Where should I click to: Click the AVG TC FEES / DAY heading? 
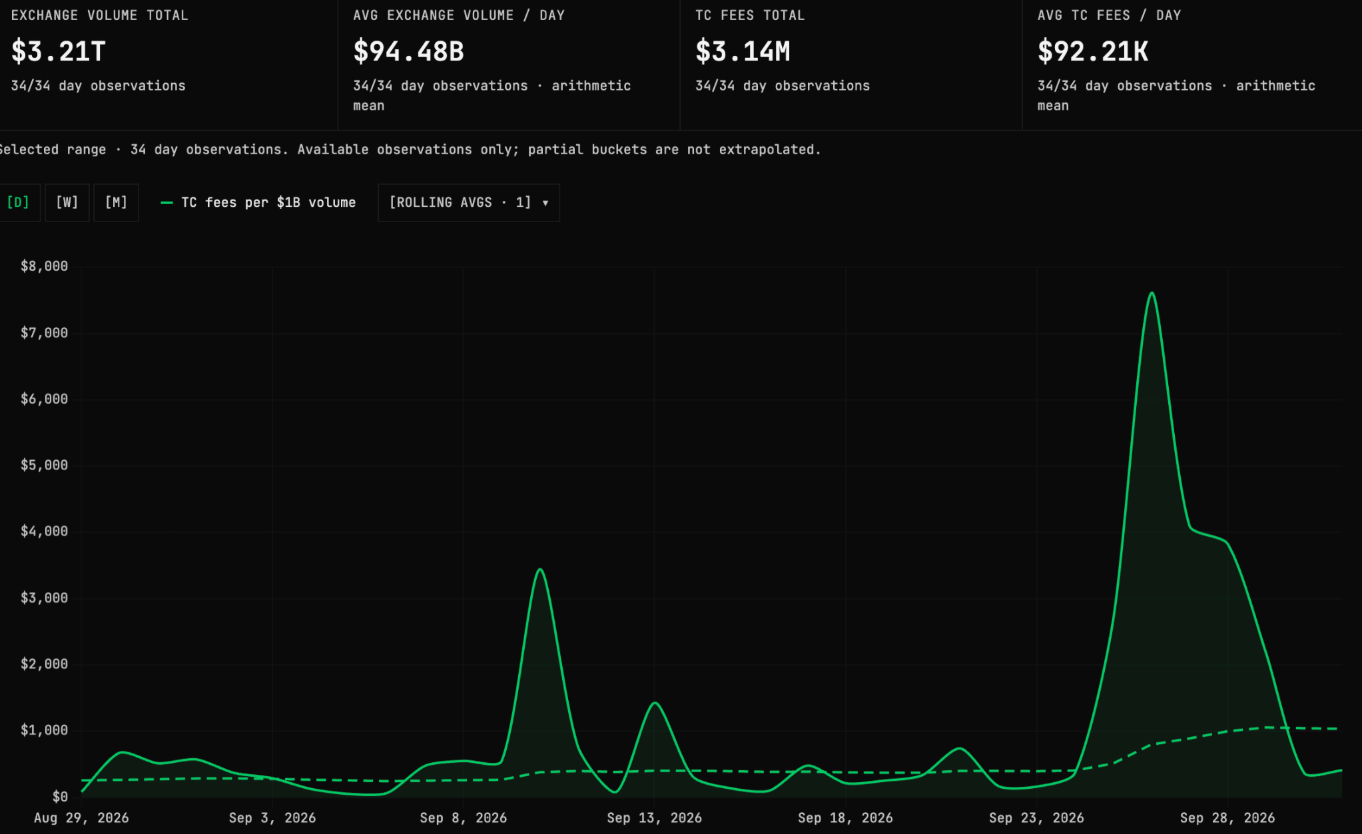tap(1109, 15)
